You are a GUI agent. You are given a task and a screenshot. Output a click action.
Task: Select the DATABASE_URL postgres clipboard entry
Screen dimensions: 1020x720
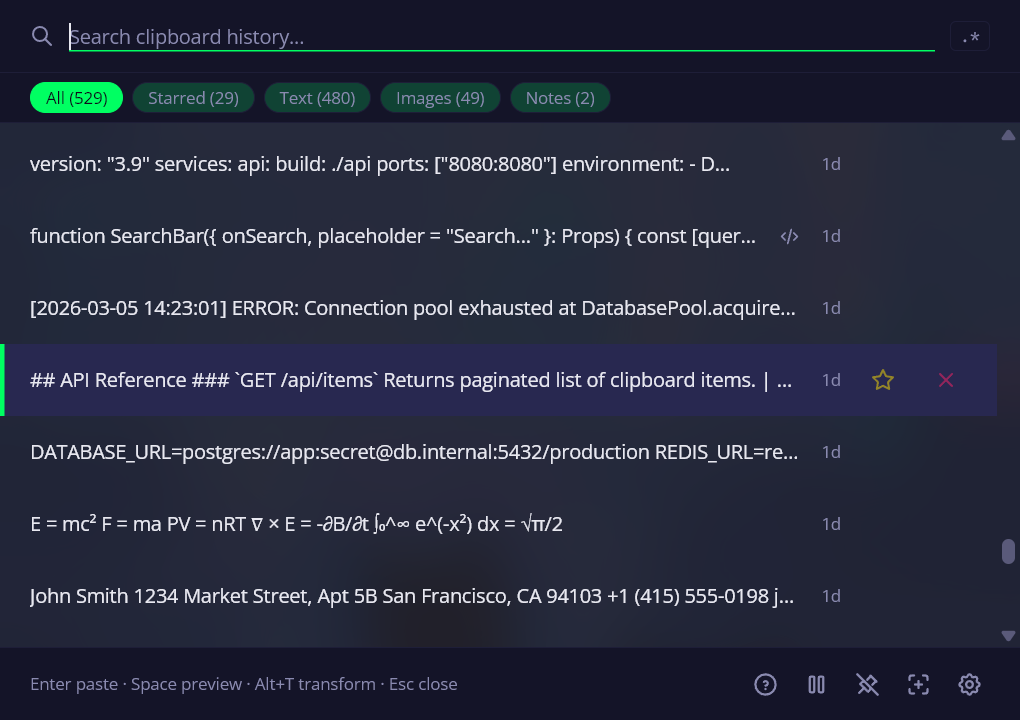414,452
